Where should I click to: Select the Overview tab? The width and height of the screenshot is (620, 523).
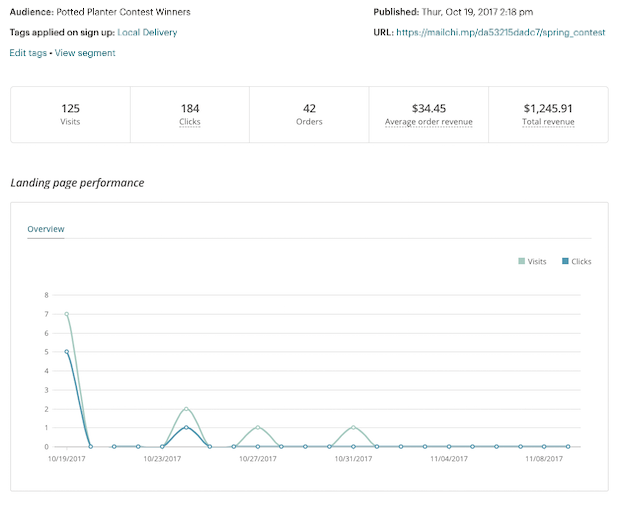coord(46,229)
